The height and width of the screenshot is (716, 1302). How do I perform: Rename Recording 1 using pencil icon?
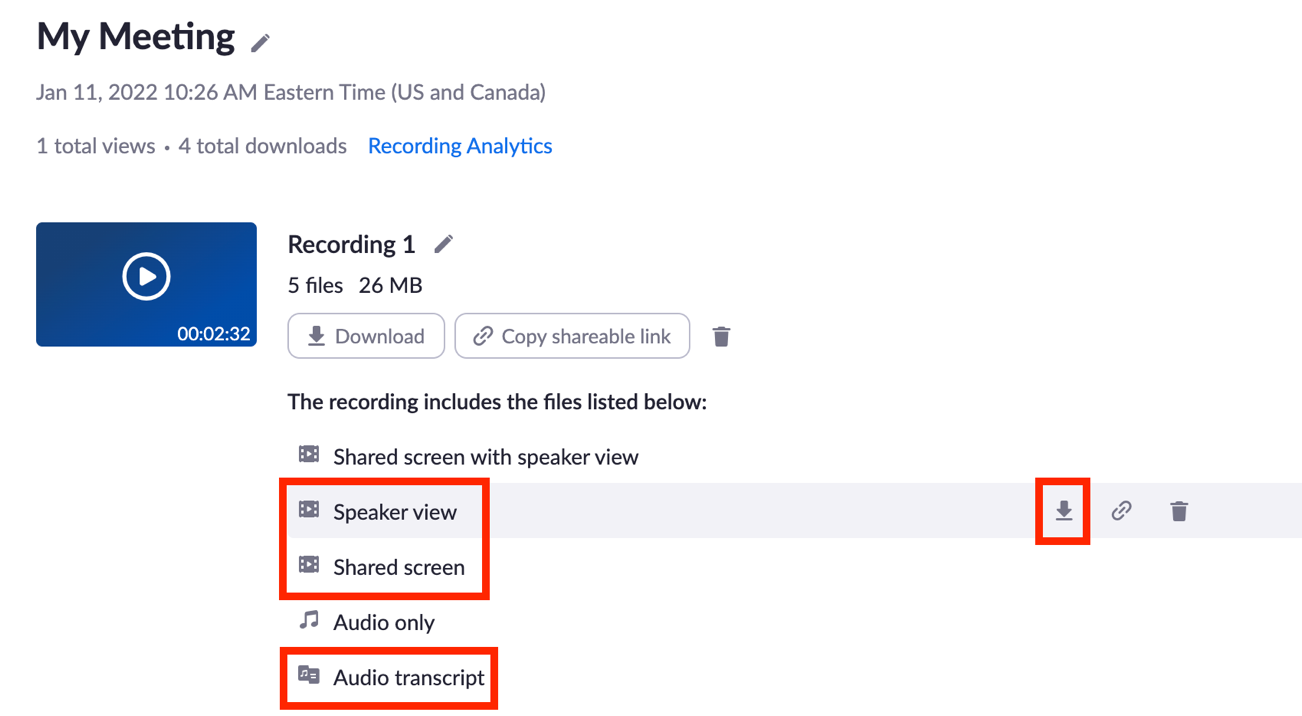444,244
